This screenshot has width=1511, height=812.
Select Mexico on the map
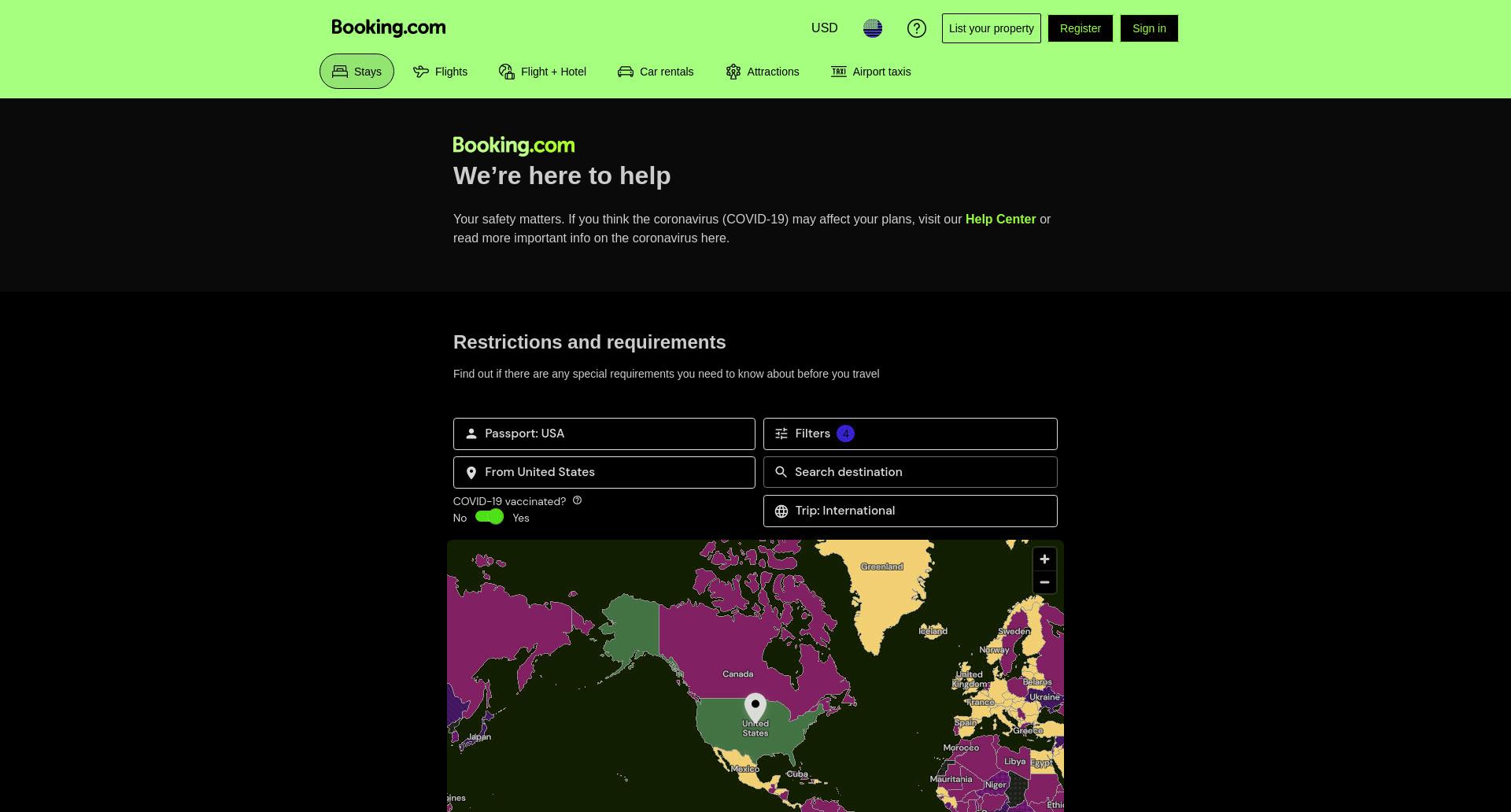click(744, 769)
